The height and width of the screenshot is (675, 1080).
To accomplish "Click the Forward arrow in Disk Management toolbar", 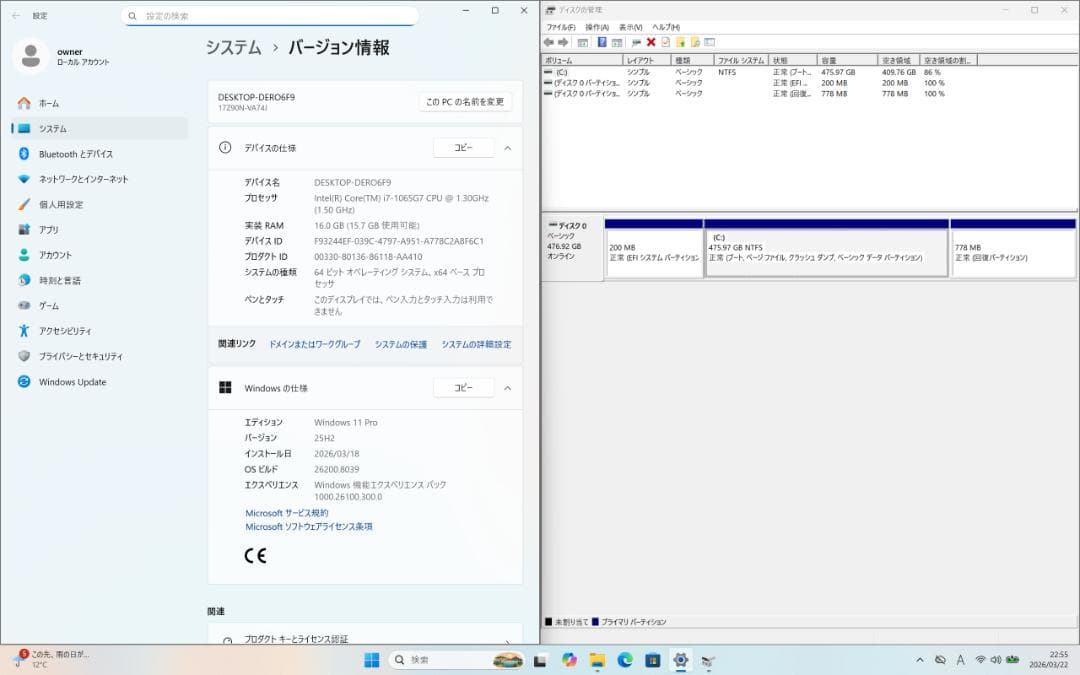I will tap(563, 43).
